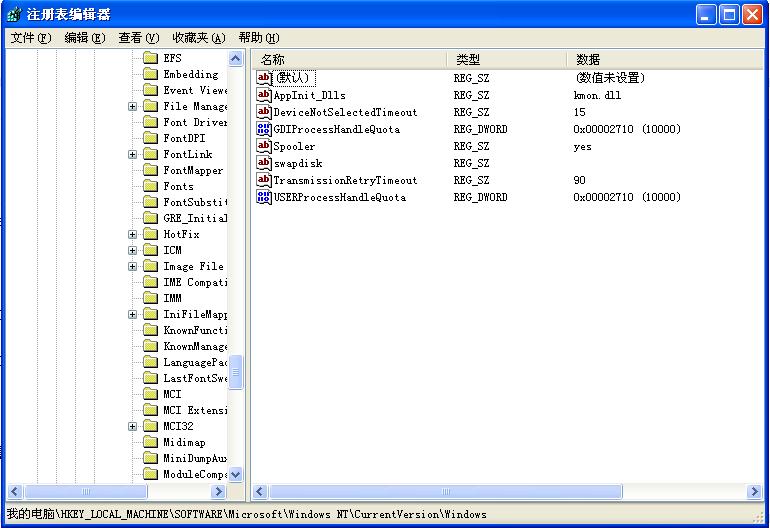Click the TransmissionRetryTimeout string value icon
The width and height of the screenshot is (770, 528).
[264, 180]
